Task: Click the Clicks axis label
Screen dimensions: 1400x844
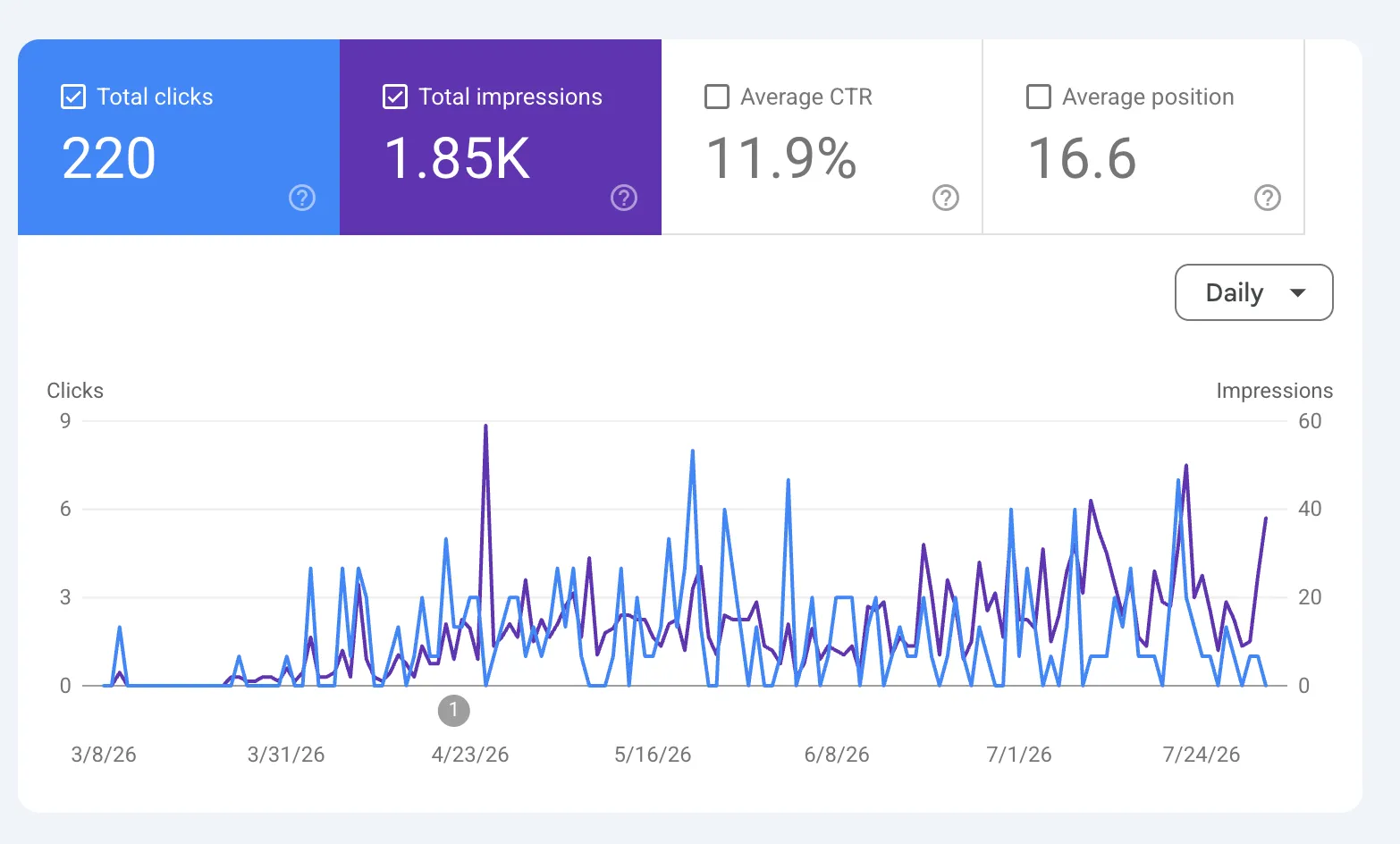Action: 75,391
